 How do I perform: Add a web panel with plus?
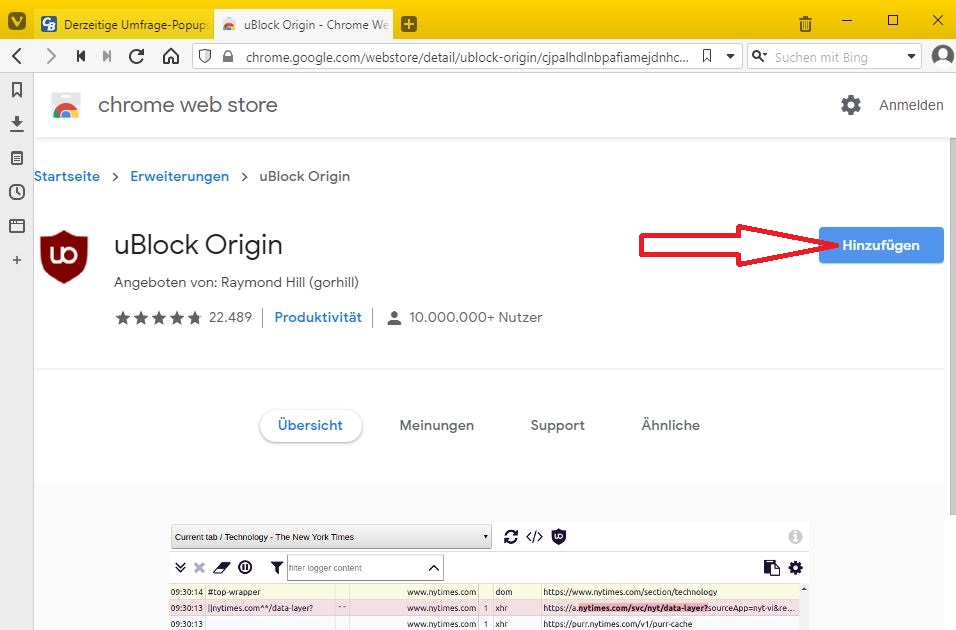pos(17,260)
